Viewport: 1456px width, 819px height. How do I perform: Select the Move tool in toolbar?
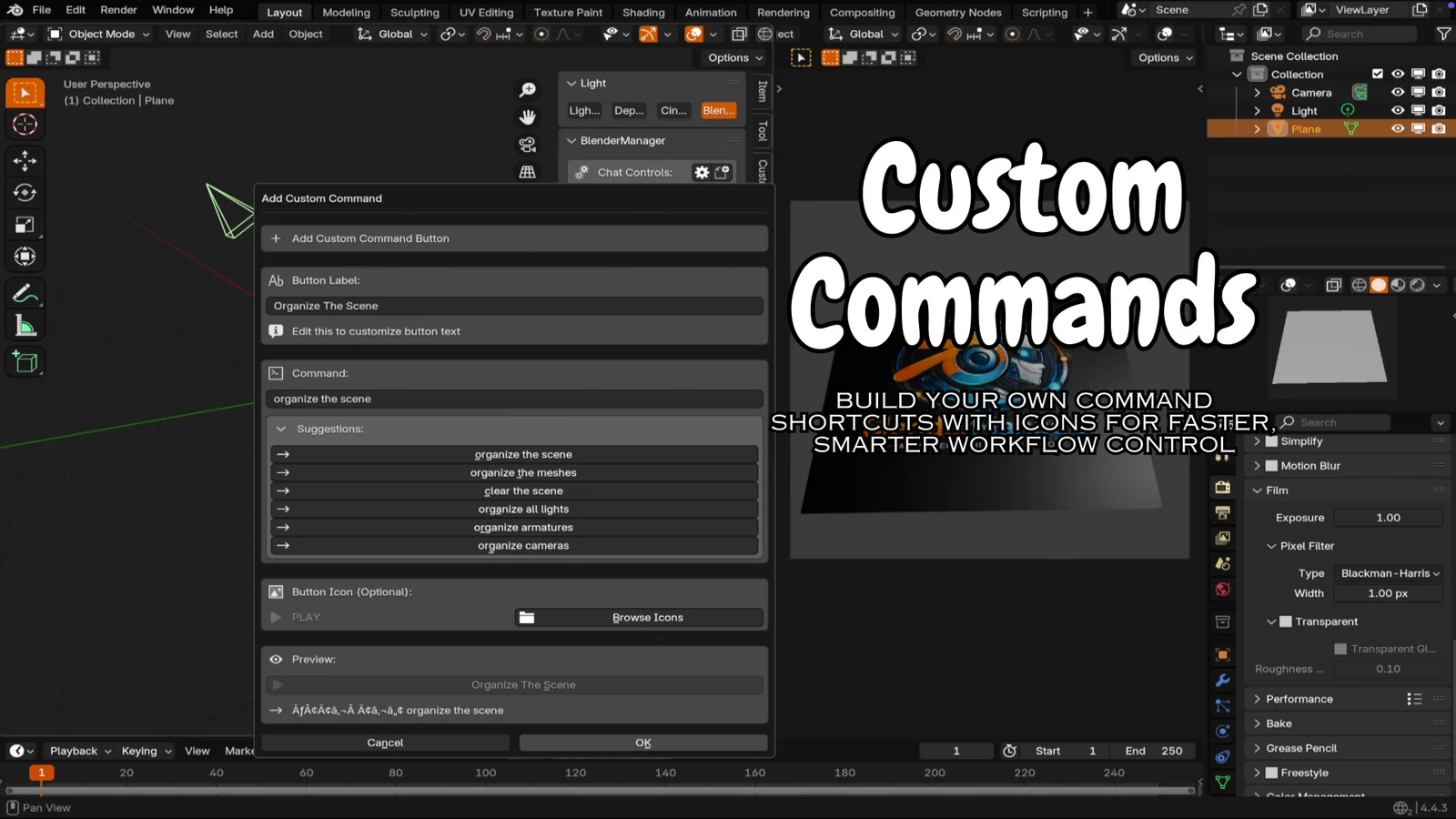[x=25, y=161]
